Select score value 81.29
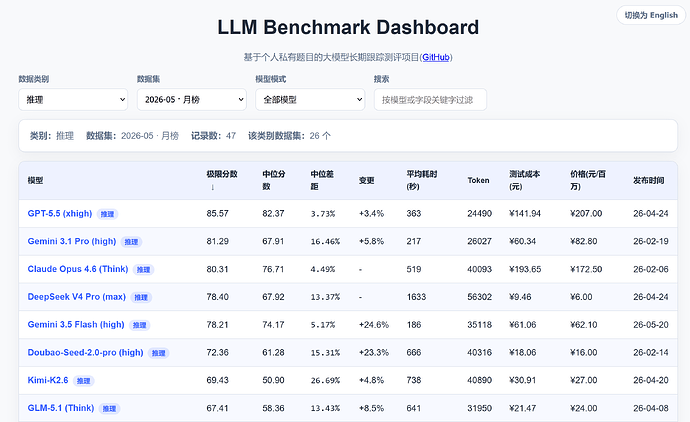 [217, 241]
